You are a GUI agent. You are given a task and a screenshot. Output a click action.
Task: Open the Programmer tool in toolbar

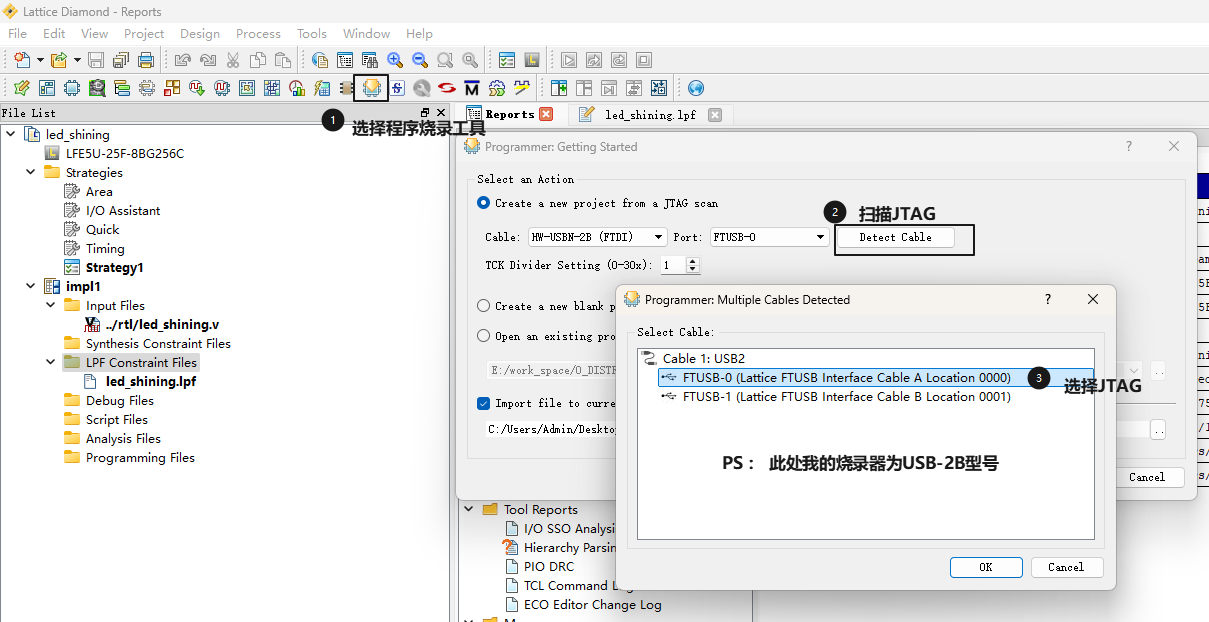coord(371,88)
